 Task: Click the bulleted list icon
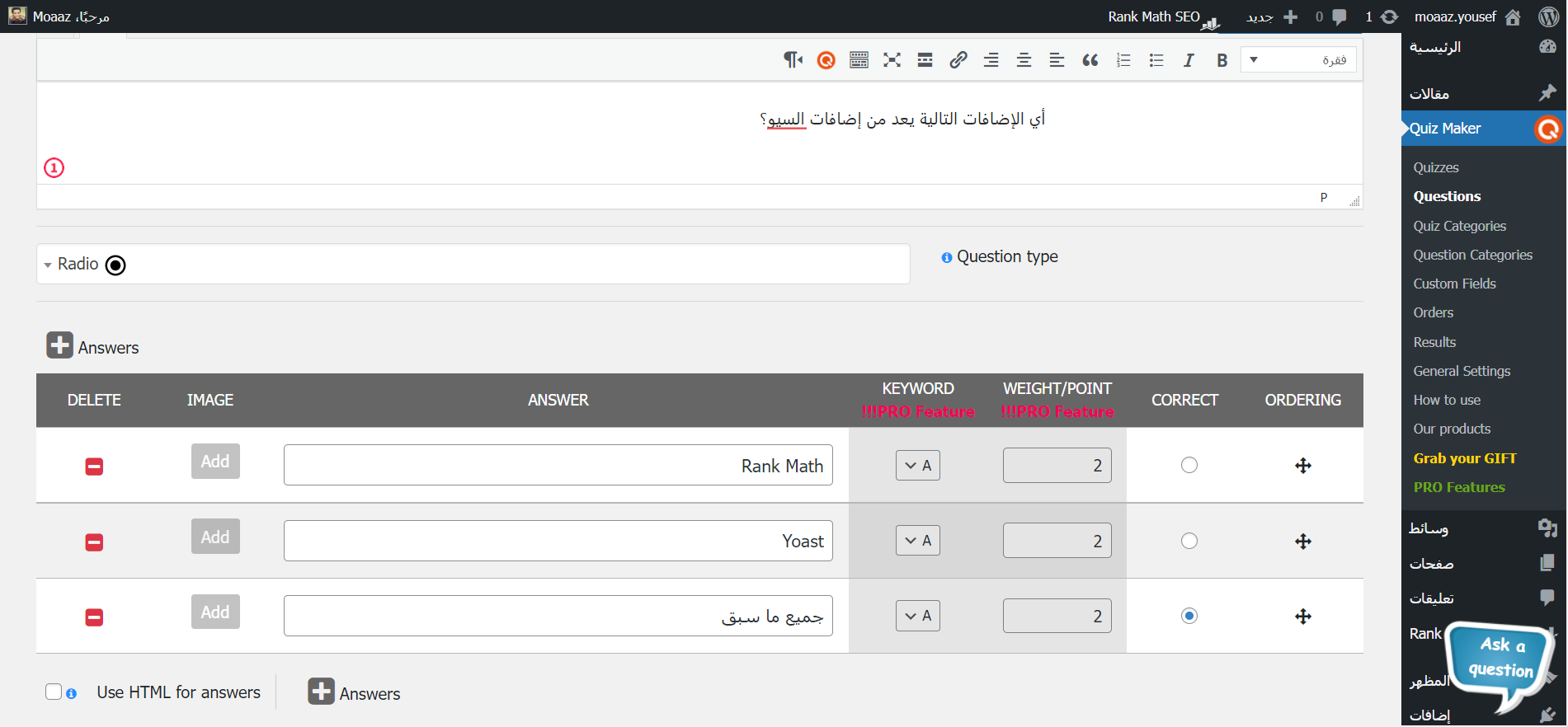[x=1156, y=60]
